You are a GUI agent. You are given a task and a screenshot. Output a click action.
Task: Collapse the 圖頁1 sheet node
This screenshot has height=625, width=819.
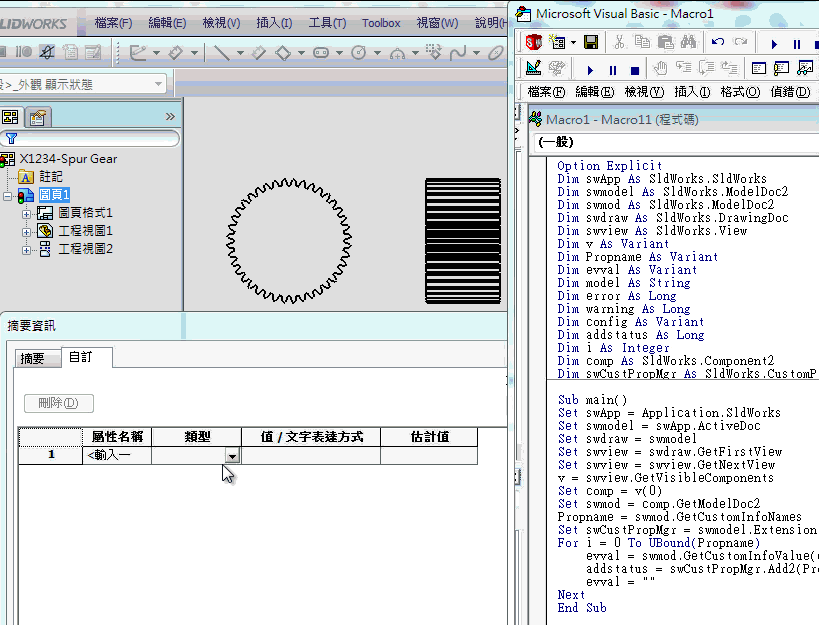[x=7, y=196]
